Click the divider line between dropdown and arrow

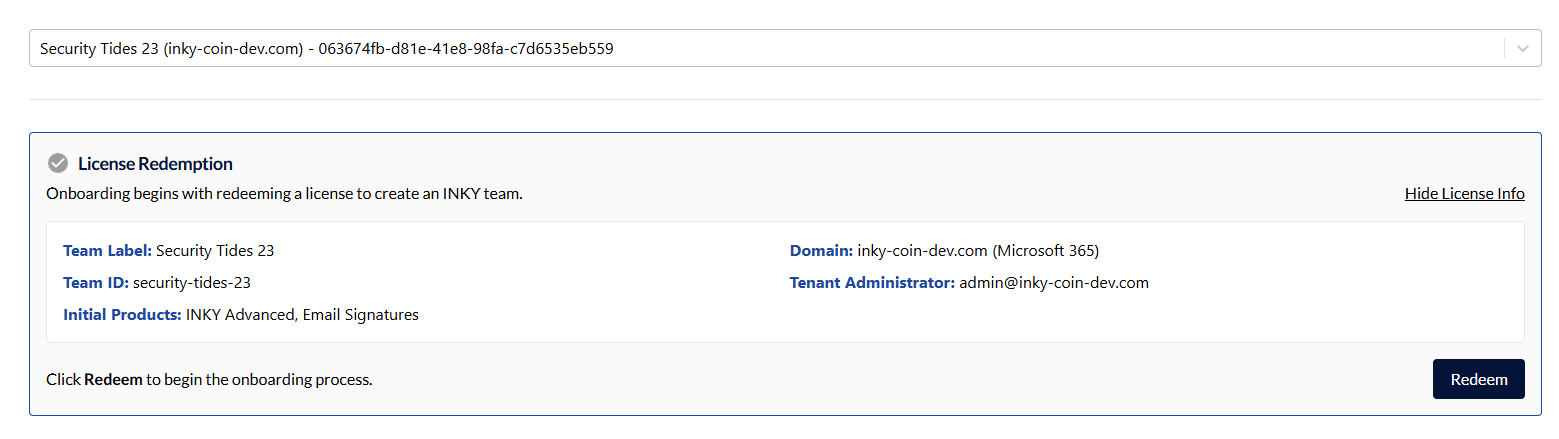1504,48
